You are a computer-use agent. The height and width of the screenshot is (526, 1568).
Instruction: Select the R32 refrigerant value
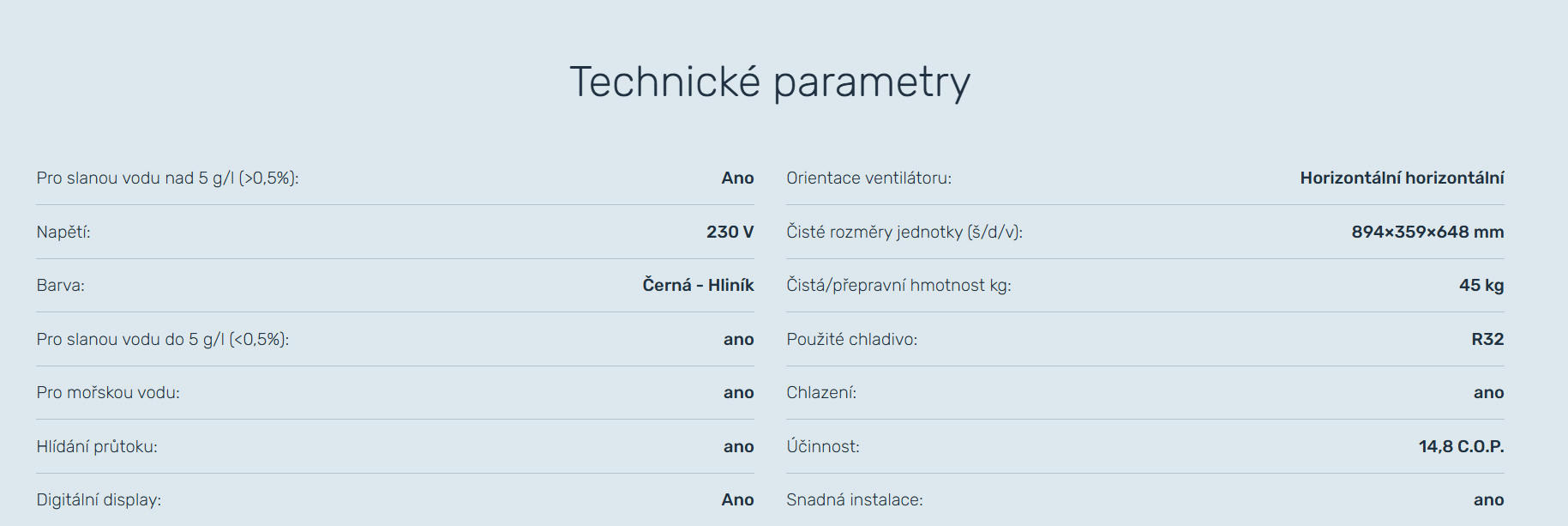click(x=1487, y=340)
